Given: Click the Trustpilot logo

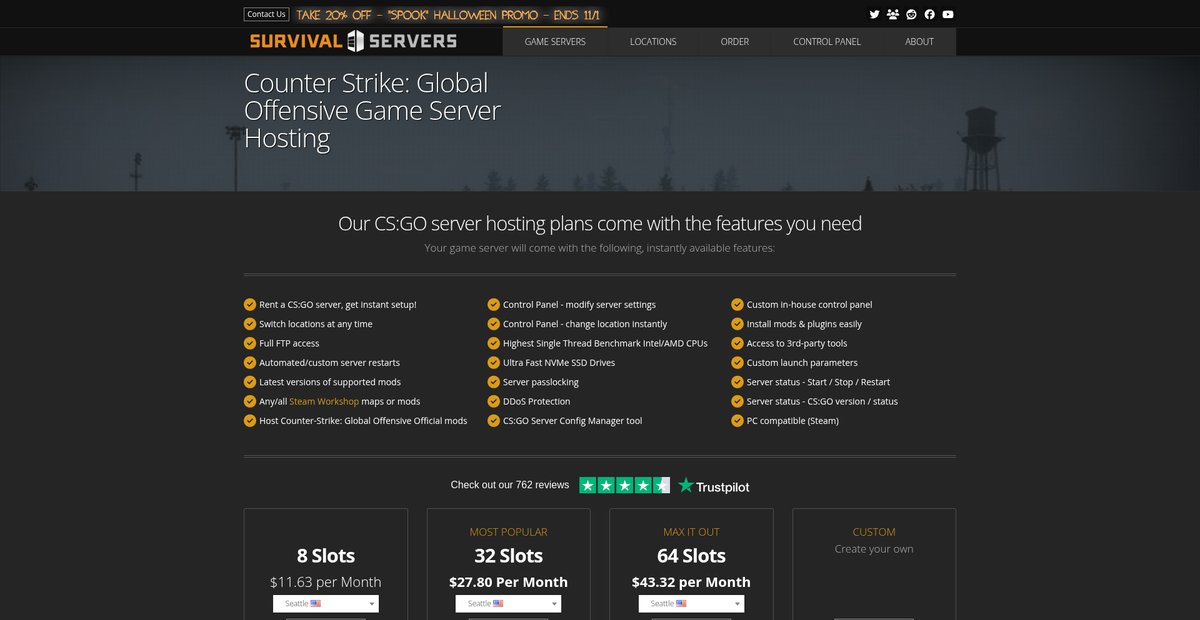Looking at the screenshot, I should pos(714,486).
